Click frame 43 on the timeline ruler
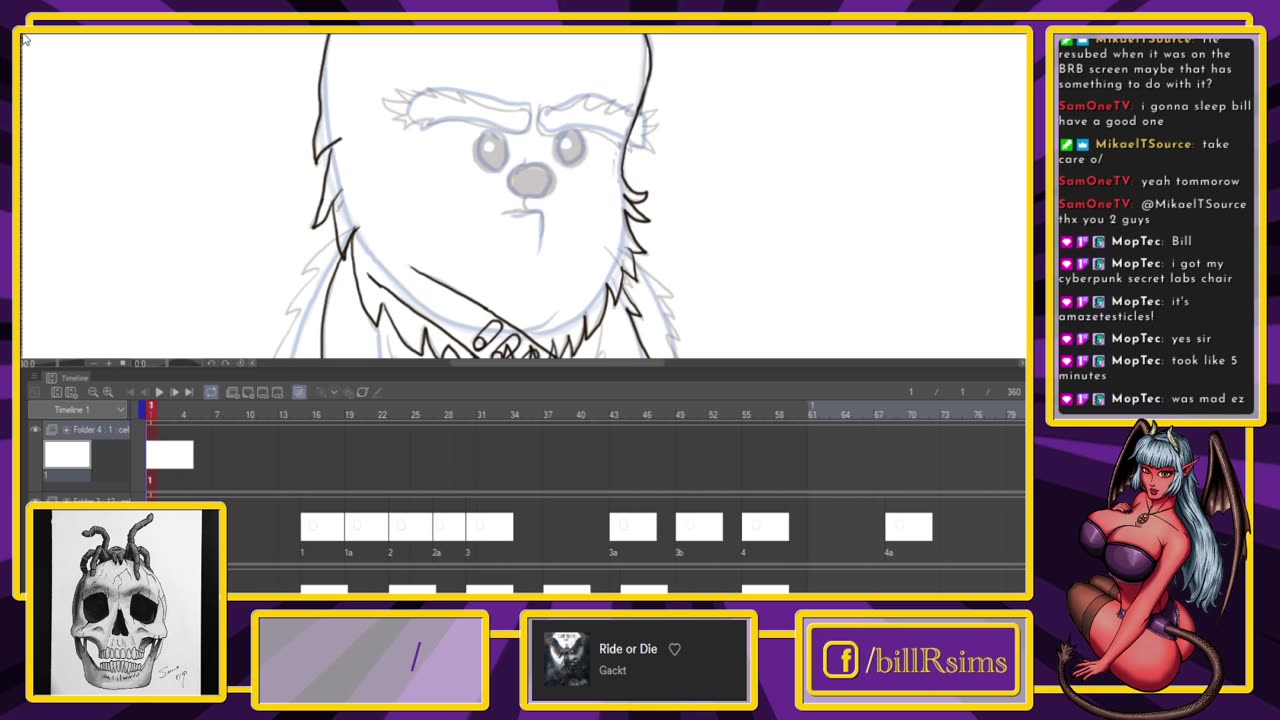This screenshot has height=720, width=1280. point(614,414)
